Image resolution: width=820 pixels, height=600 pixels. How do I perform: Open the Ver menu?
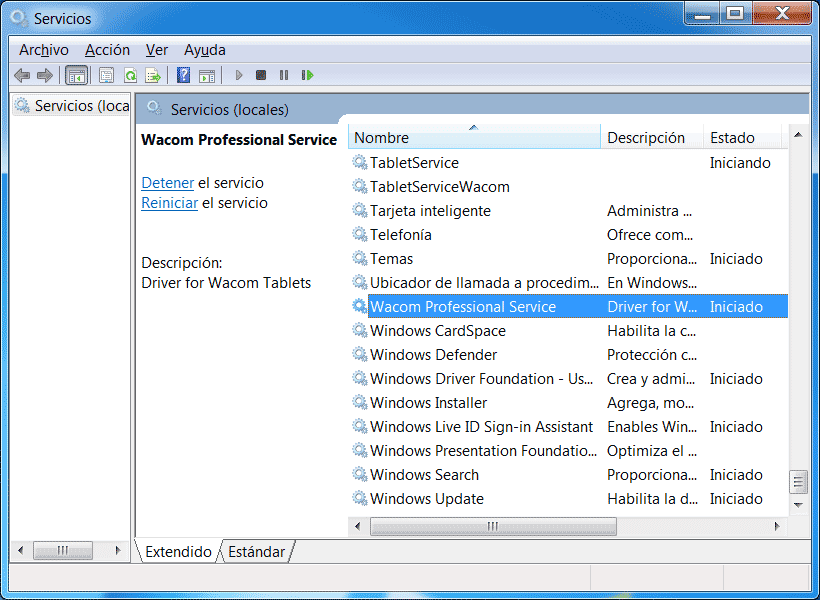click(156, 50)
